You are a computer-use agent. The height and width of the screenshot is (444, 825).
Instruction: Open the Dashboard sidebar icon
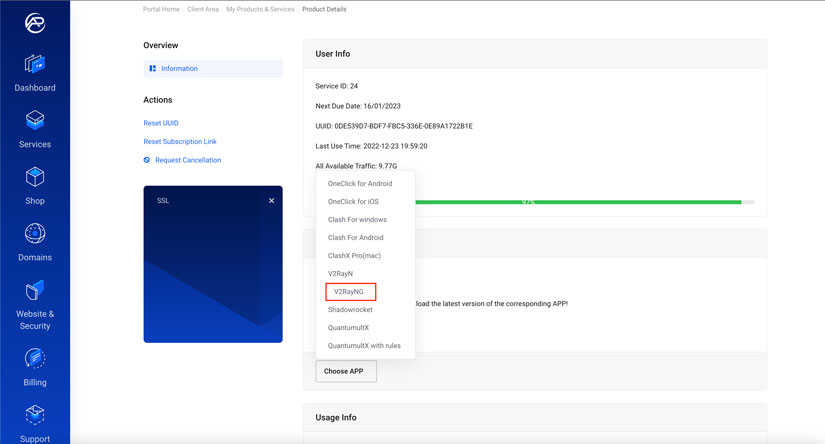(x=35, y=65)
